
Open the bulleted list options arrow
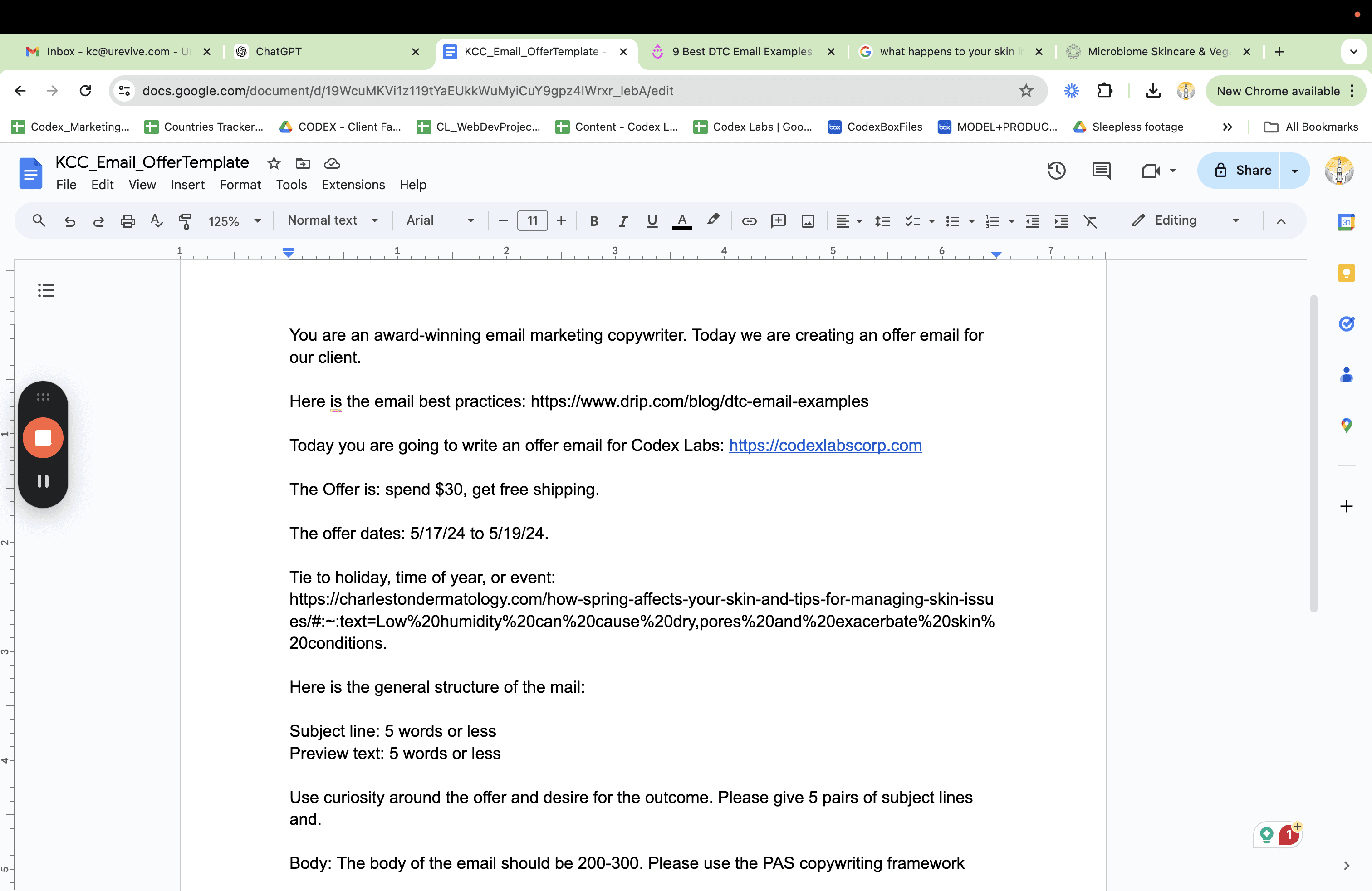pos(971,221)
